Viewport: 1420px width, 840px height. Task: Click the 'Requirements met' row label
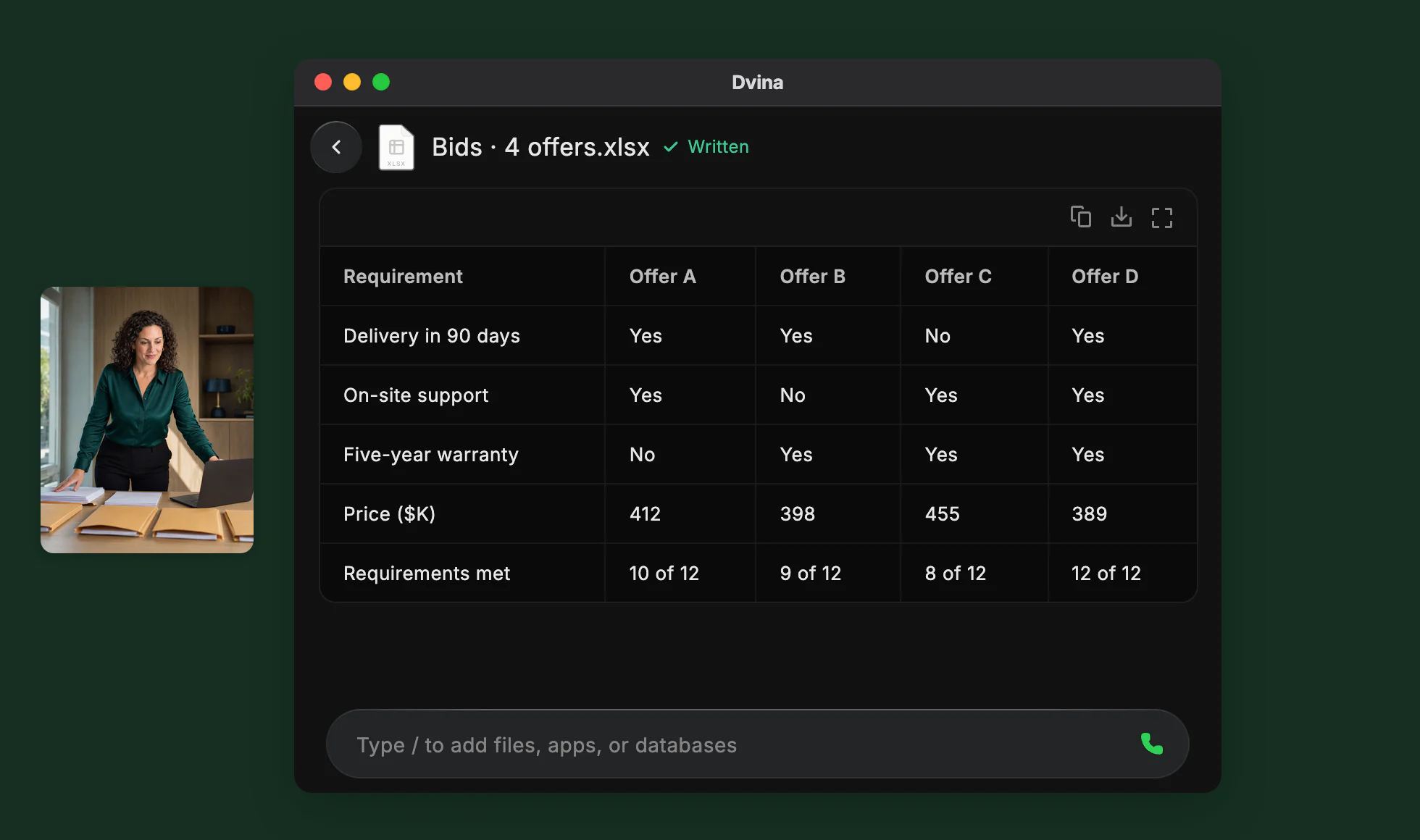427,574
